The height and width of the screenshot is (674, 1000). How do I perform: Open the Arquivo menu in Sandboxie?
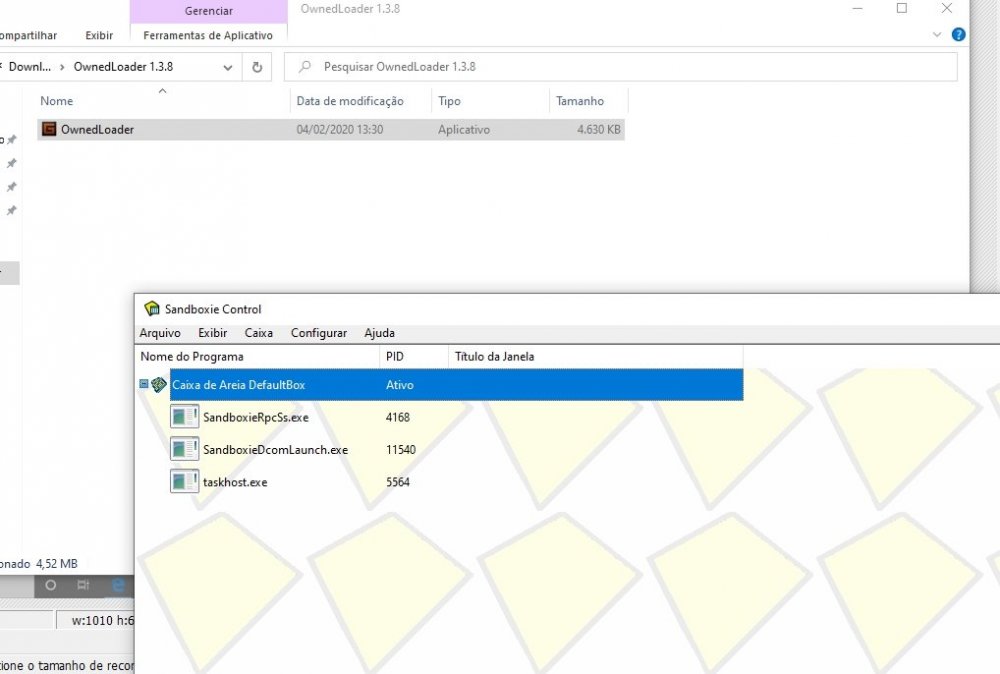pos(160,333)
